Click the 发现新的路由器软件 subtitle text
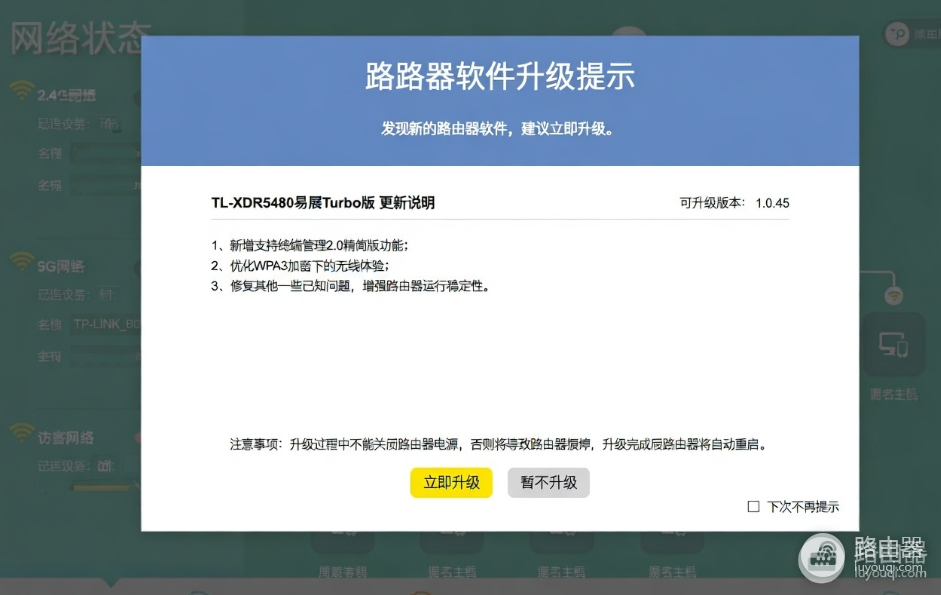The height and width of the screenshot is (595, 941). tap(498, 128)
